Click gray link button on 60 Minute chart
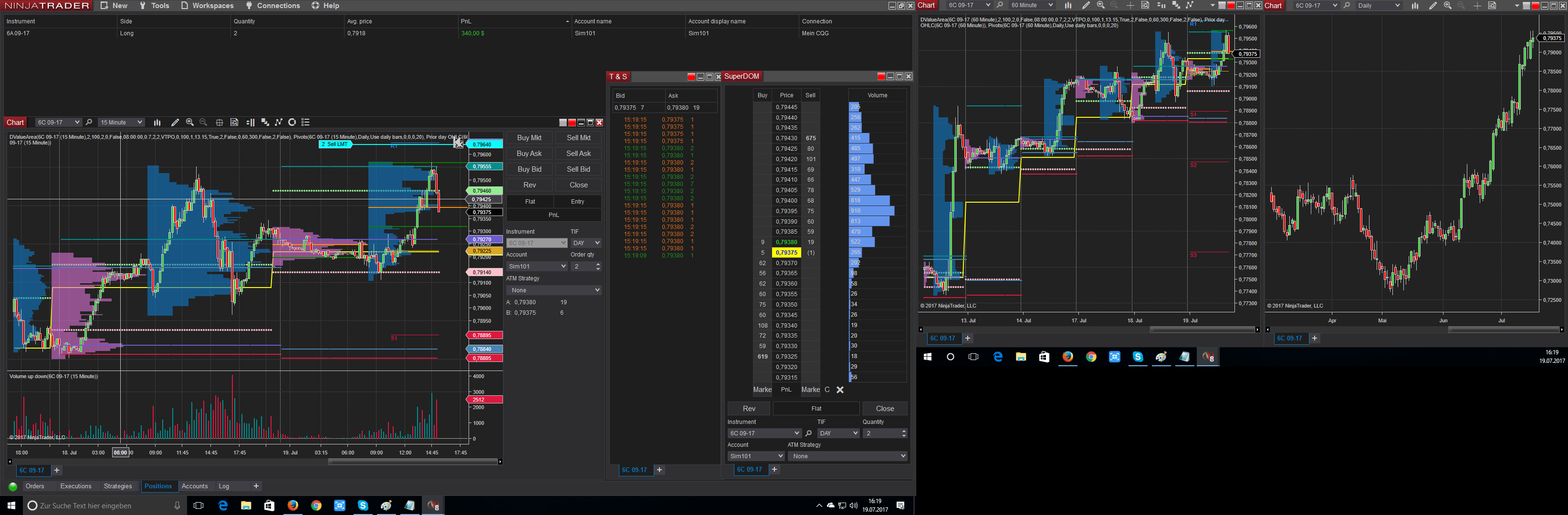Viewport: 1568px width, 515px height. pos(1222,5)
